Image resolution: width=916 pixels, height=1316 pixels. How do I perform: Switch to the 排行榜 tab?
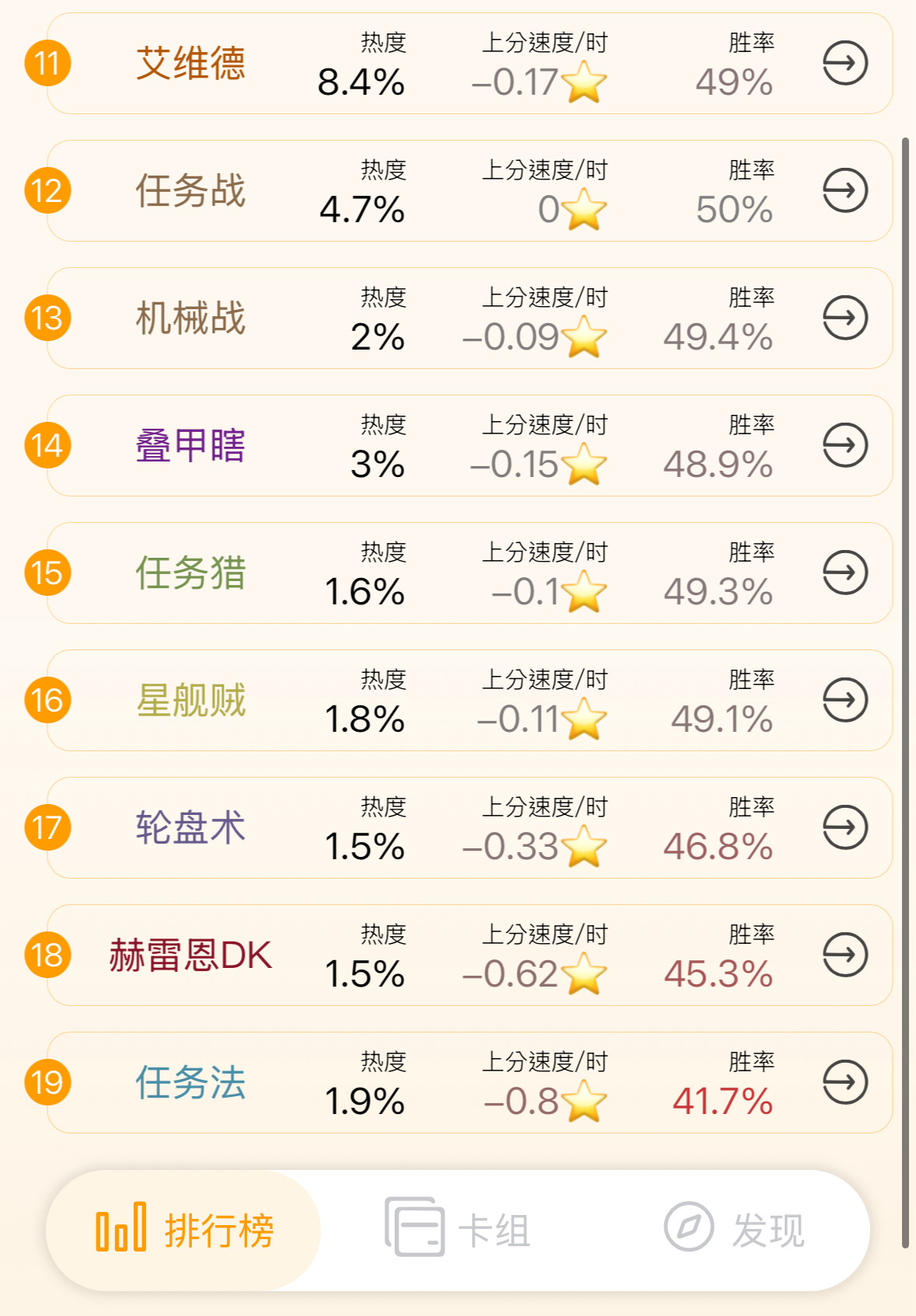coord(184,1231)
